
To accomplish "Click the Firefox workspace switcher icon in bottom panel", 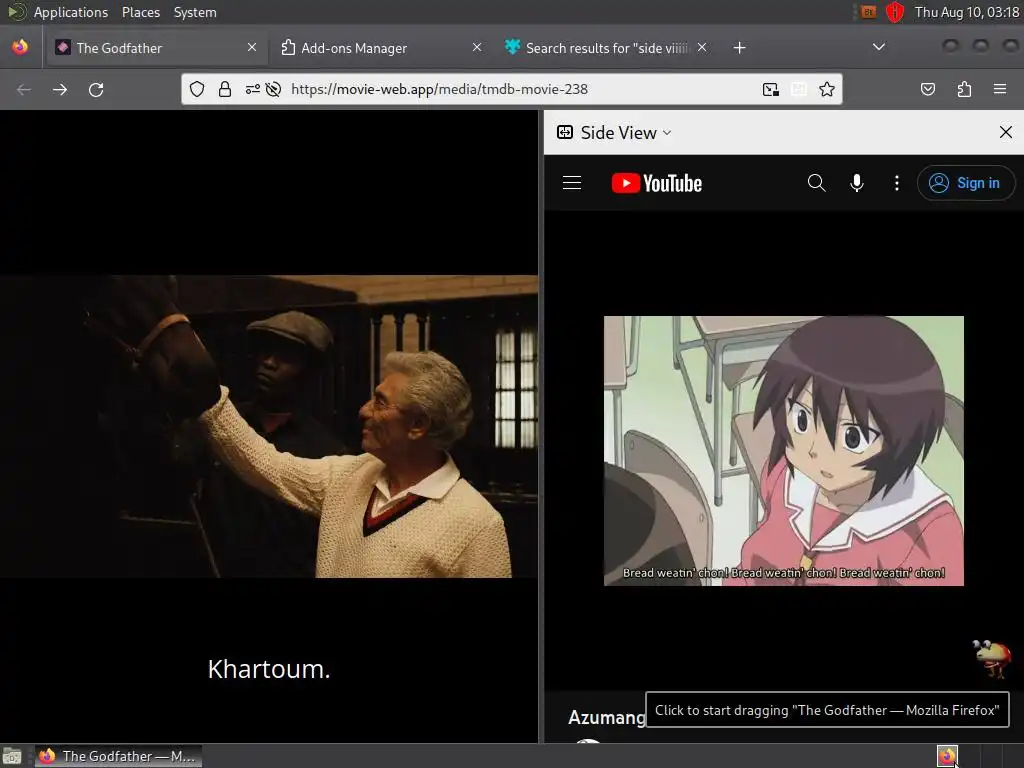I will point(947,756).
